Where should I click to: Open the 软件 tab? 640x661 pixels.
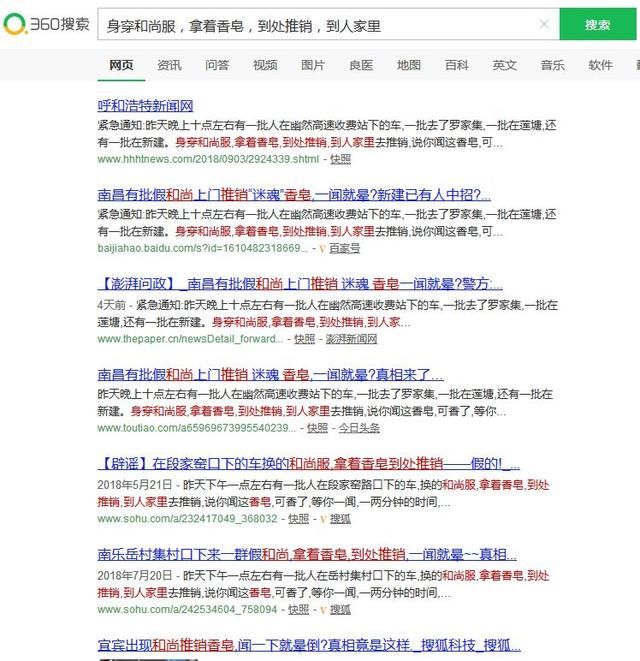[600, 65]
